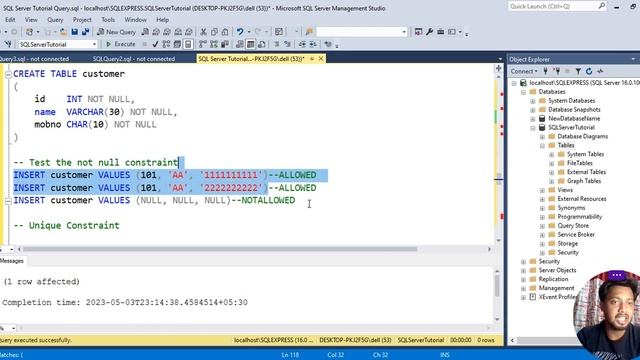Image resolution: width=640 pixels, height=360 pixels.
Task: Click the editor horizontal scrollbar thumb
Action: 220,249
